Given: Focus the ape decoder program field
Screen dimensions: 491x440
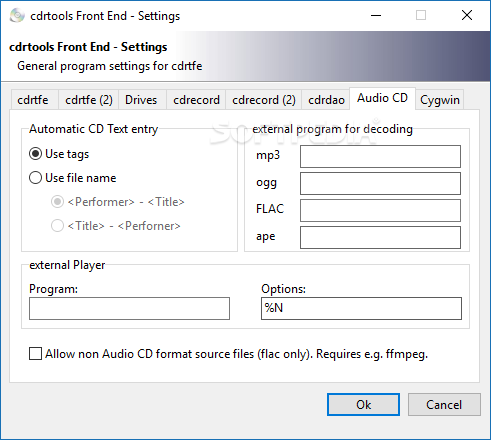Looking at the screenshot, I should click(380, 237).
